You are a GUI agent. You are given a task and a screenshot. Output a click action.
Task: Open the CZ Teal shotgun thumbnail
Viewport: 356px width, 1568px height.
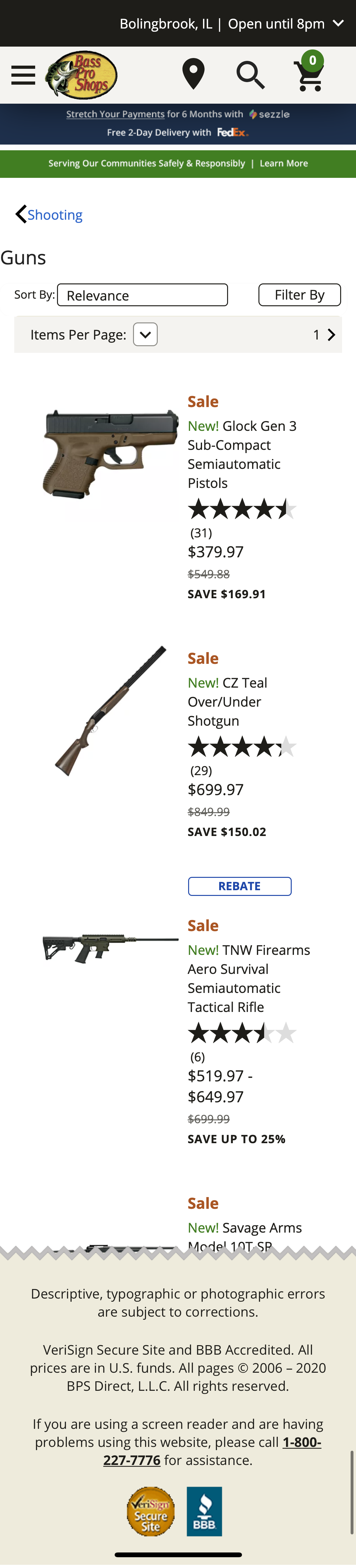tap(110, 711)
